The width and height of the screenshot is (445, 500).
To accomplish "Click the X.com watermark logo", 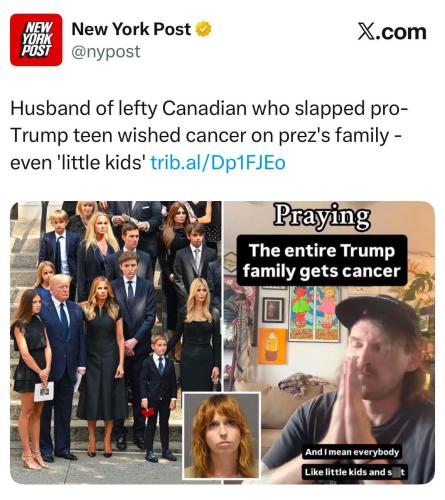I will pos(392,32).
